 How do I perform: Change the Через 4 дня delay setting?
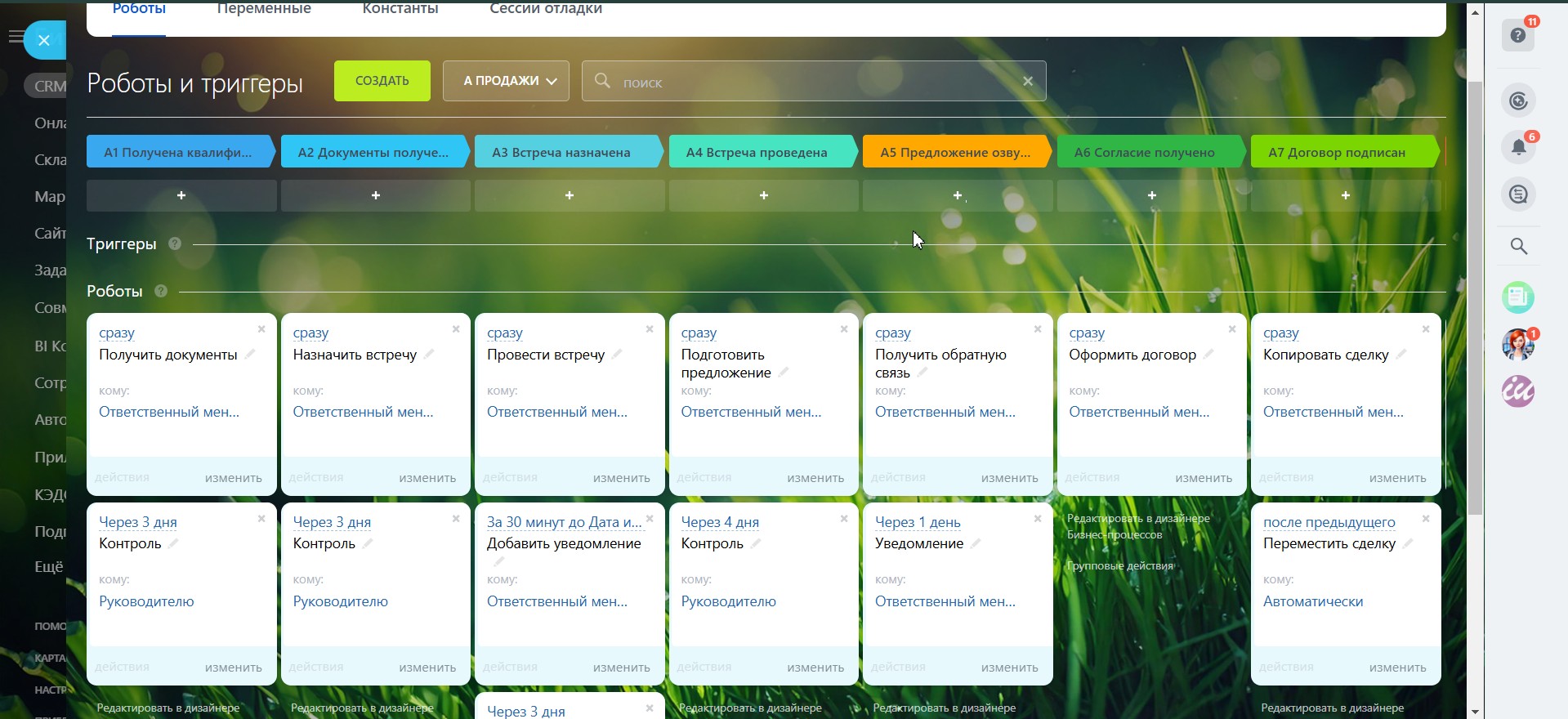point(719,522)
